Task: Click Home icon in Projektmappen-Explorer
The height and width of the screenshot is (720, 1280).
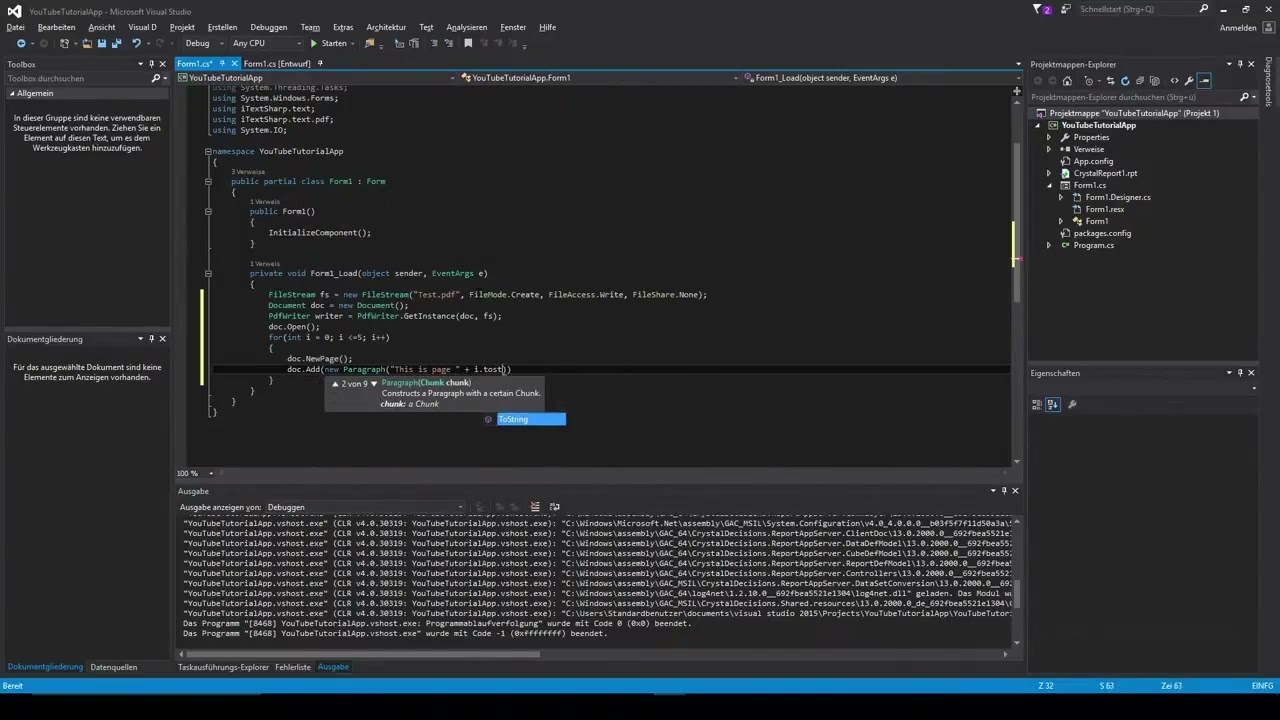Action: point(1067,81)
